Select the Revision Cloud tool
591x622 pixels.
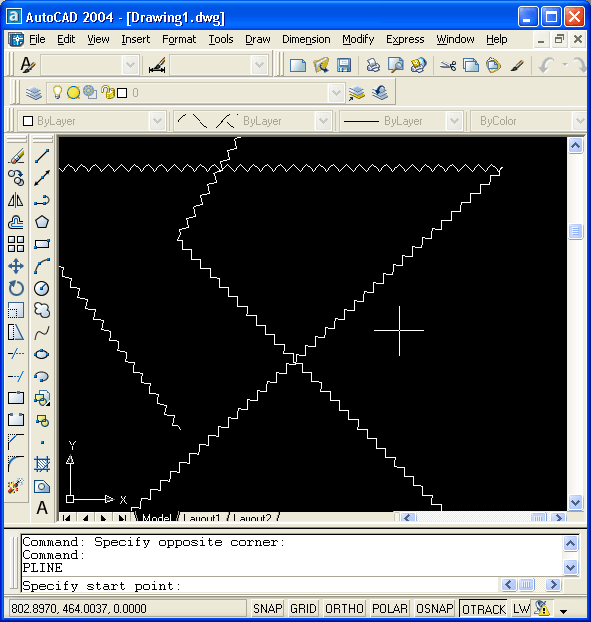point(42,310)
